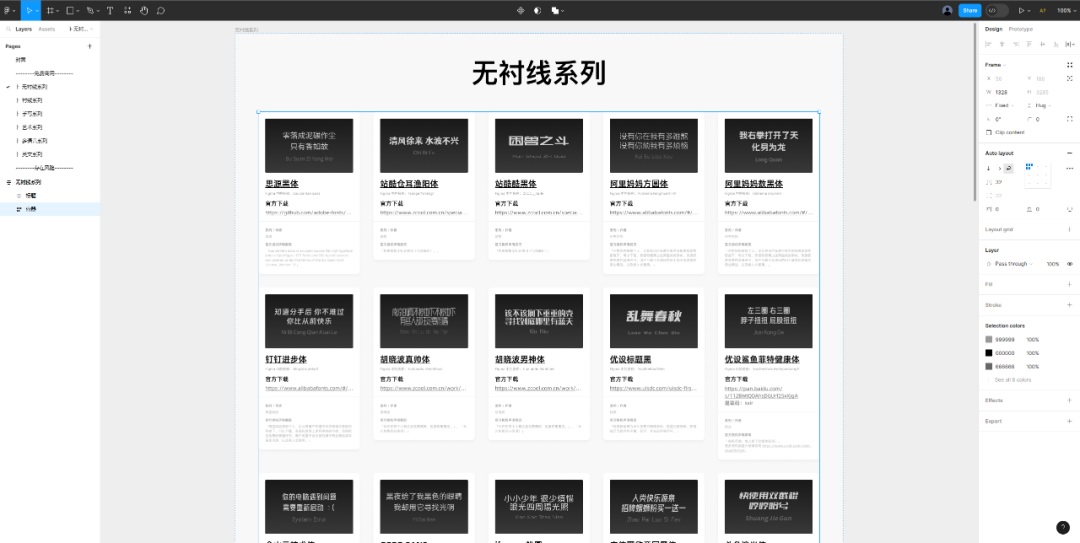Click the Create component icon in top bar
Viewport: 1080px width, 543px height.
(521, 10)
